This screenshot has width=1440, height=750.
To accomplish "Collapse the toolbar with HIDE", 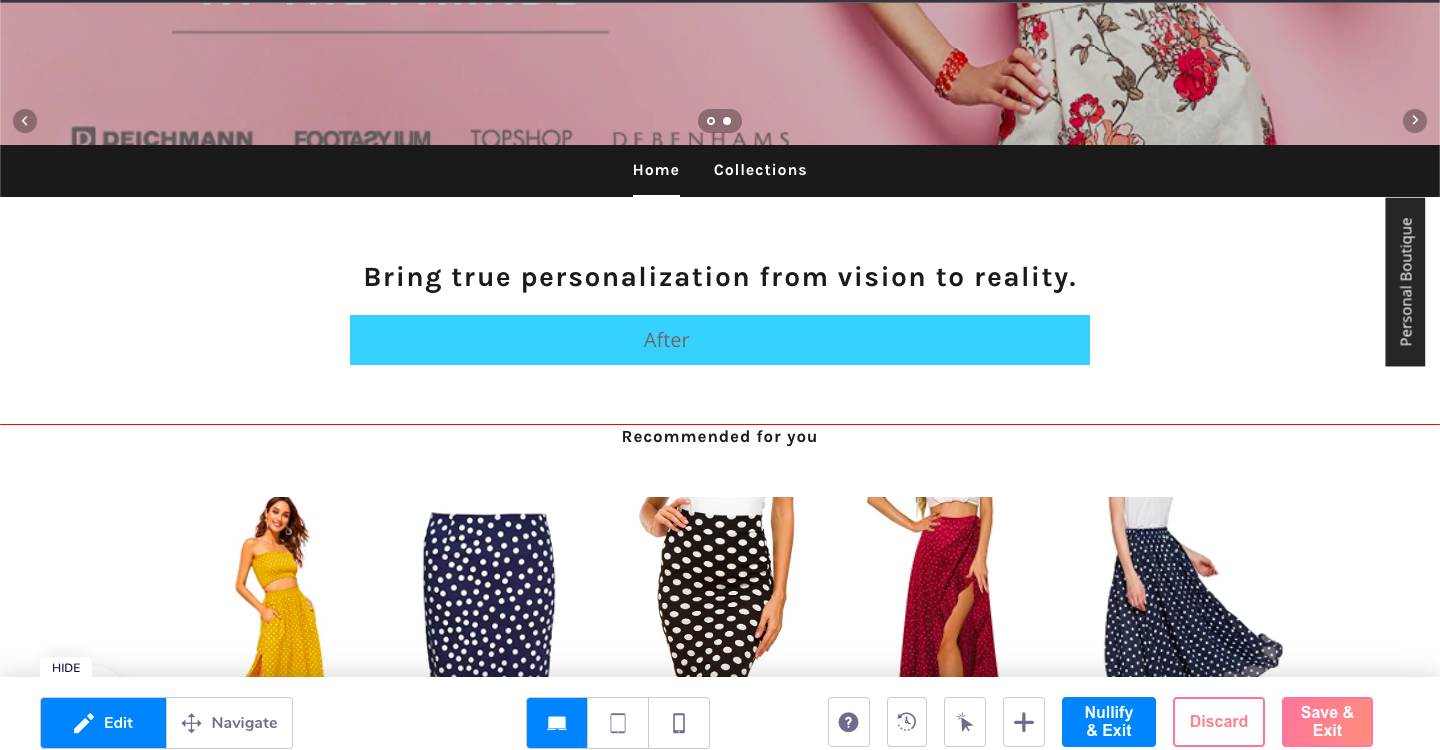I will click(66, 668).
